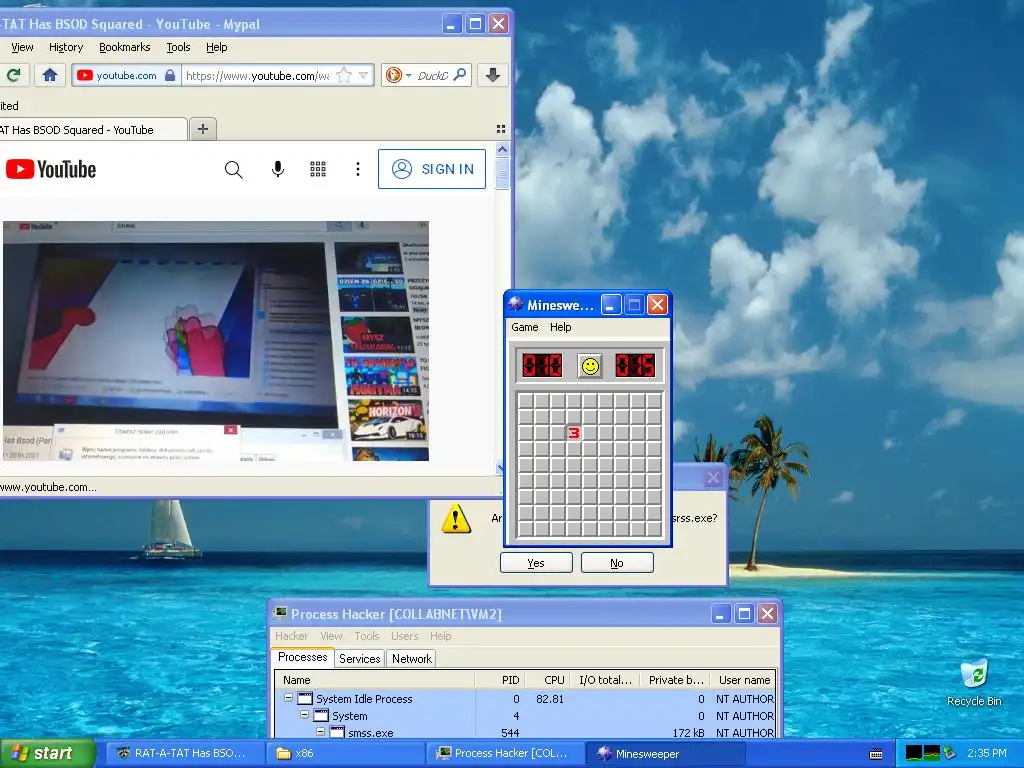Screen dimensions: 1024x768
Task: Open the Bookmarks menu
Action: click(124, 47)
